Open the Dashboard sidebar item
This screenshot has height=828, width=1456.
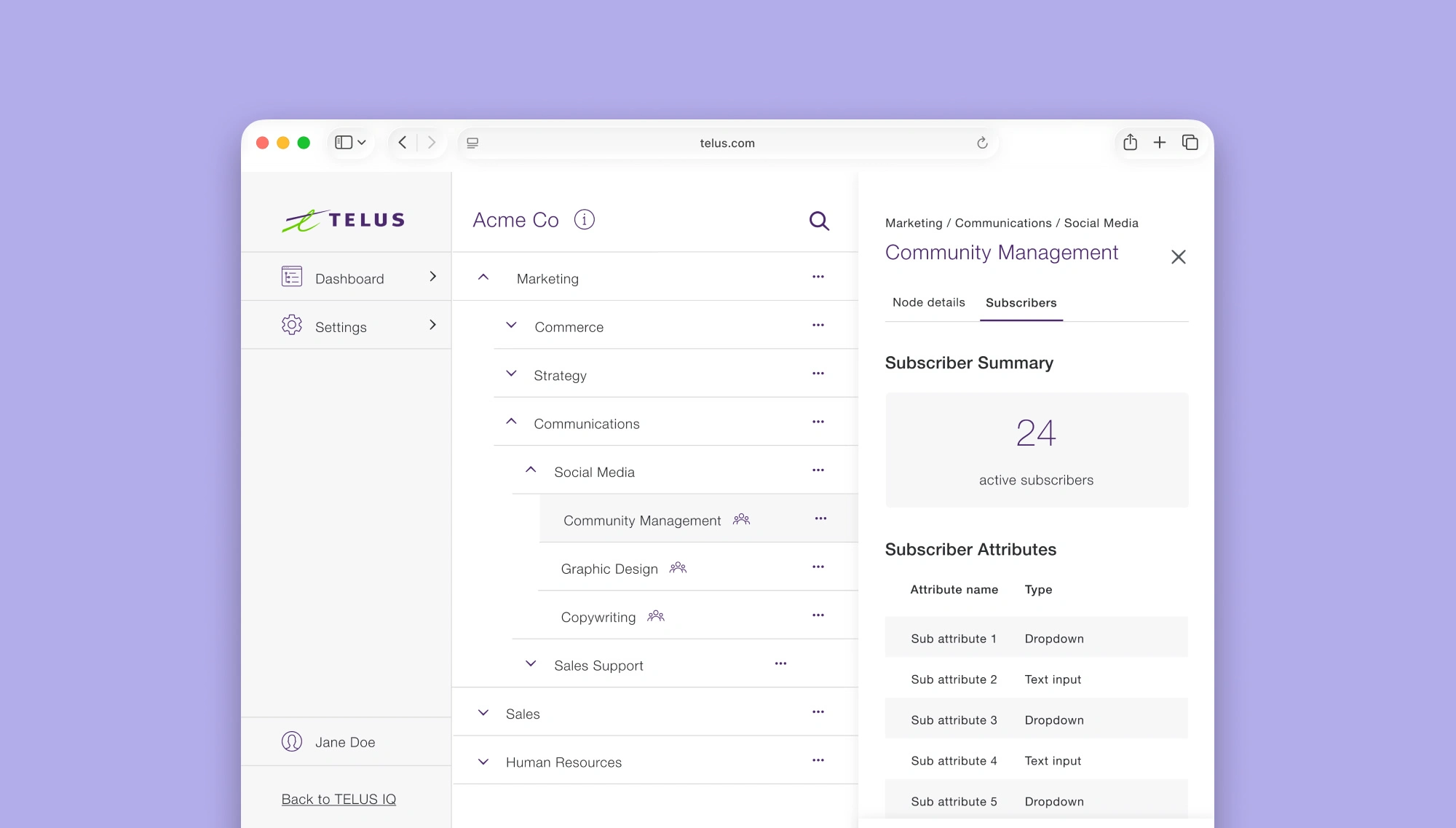tap(349, 278)
